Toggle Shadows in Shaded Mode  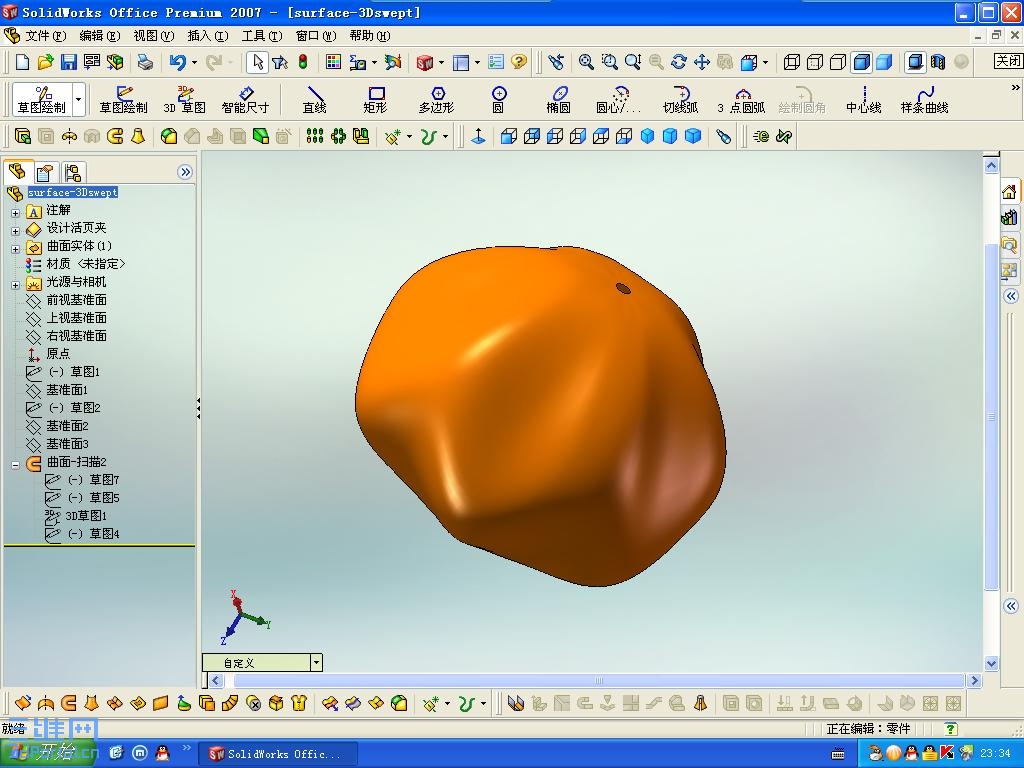coord(916,62)
